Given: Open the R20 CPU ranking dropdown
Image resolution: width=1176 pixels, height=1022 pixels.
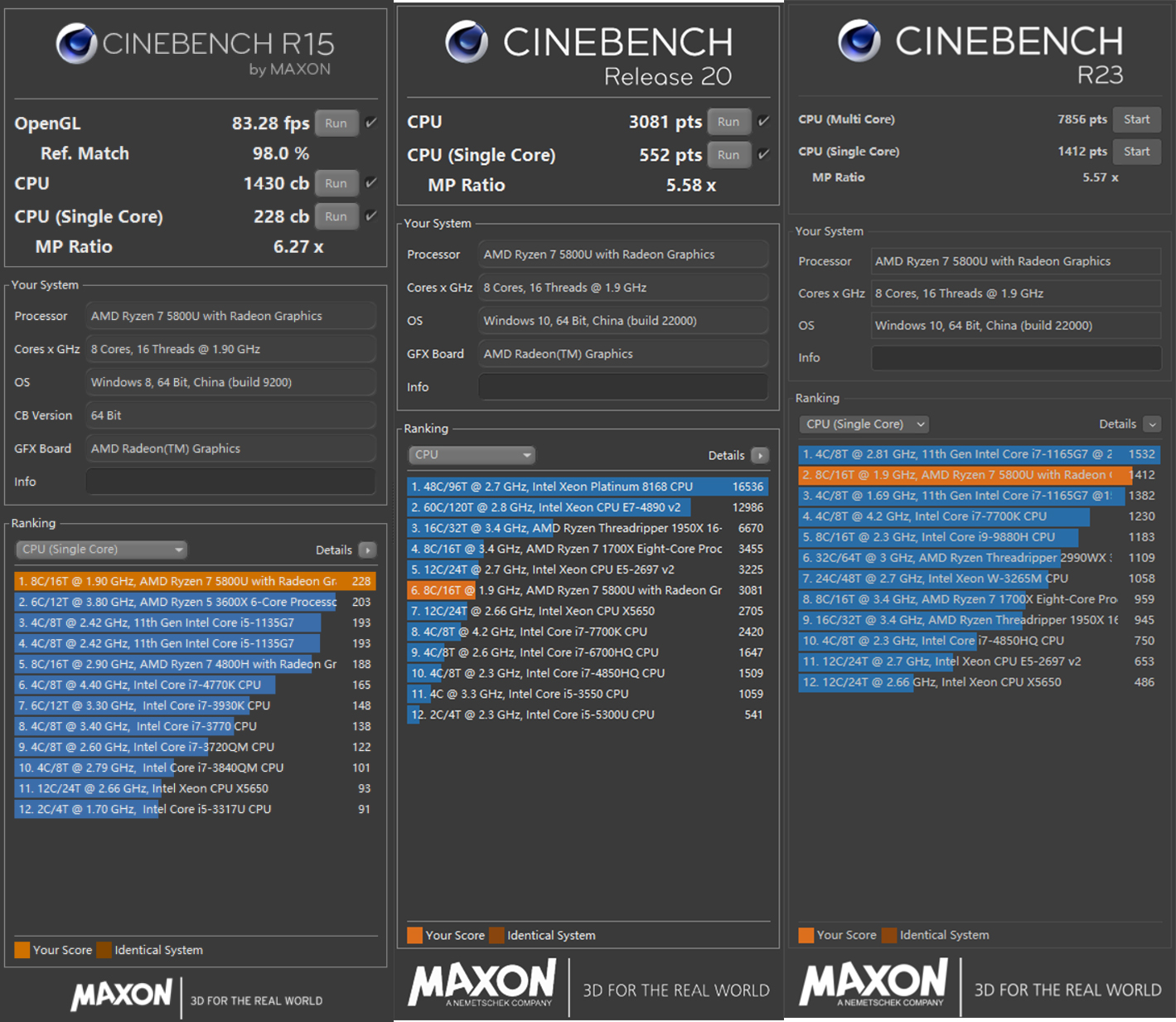Looking at the screenshot, I should pos(472,455).
